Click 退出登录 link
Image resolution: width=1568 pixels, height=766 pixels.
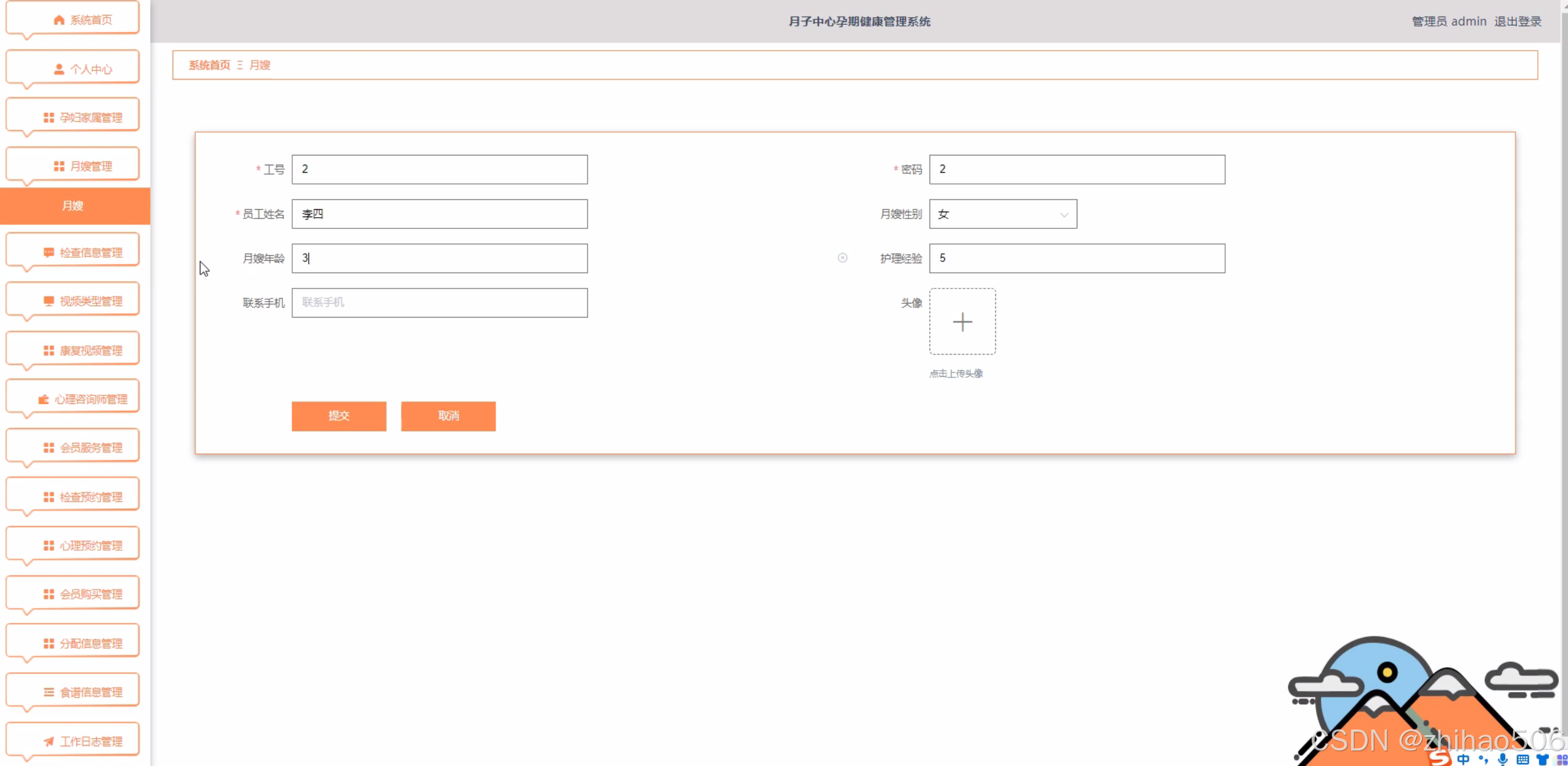pyautogui.click(x=1517, y=22)
